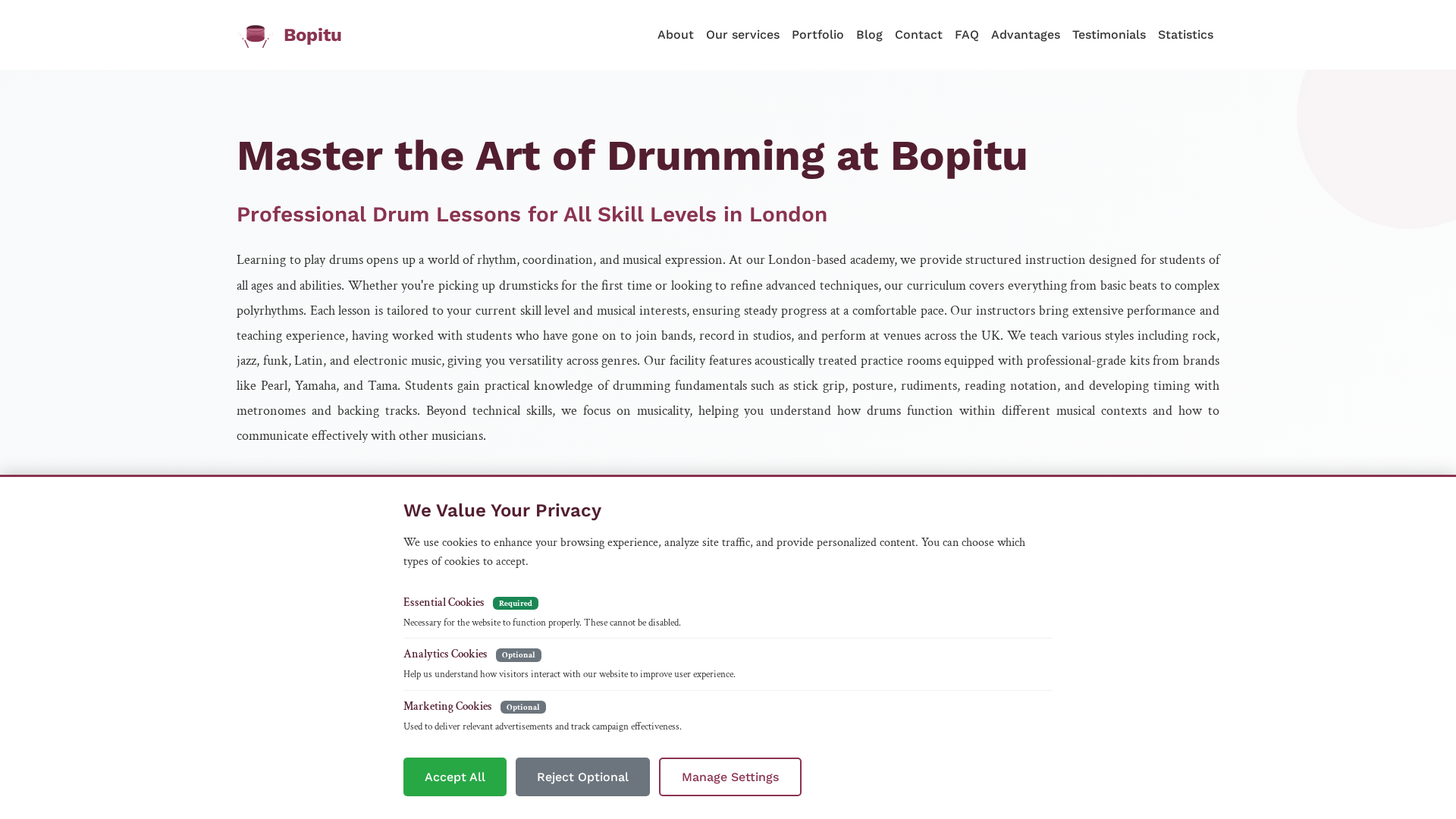Choose Reject Optional cookies button
1456x819 pixels.
[x=582, y=777]
